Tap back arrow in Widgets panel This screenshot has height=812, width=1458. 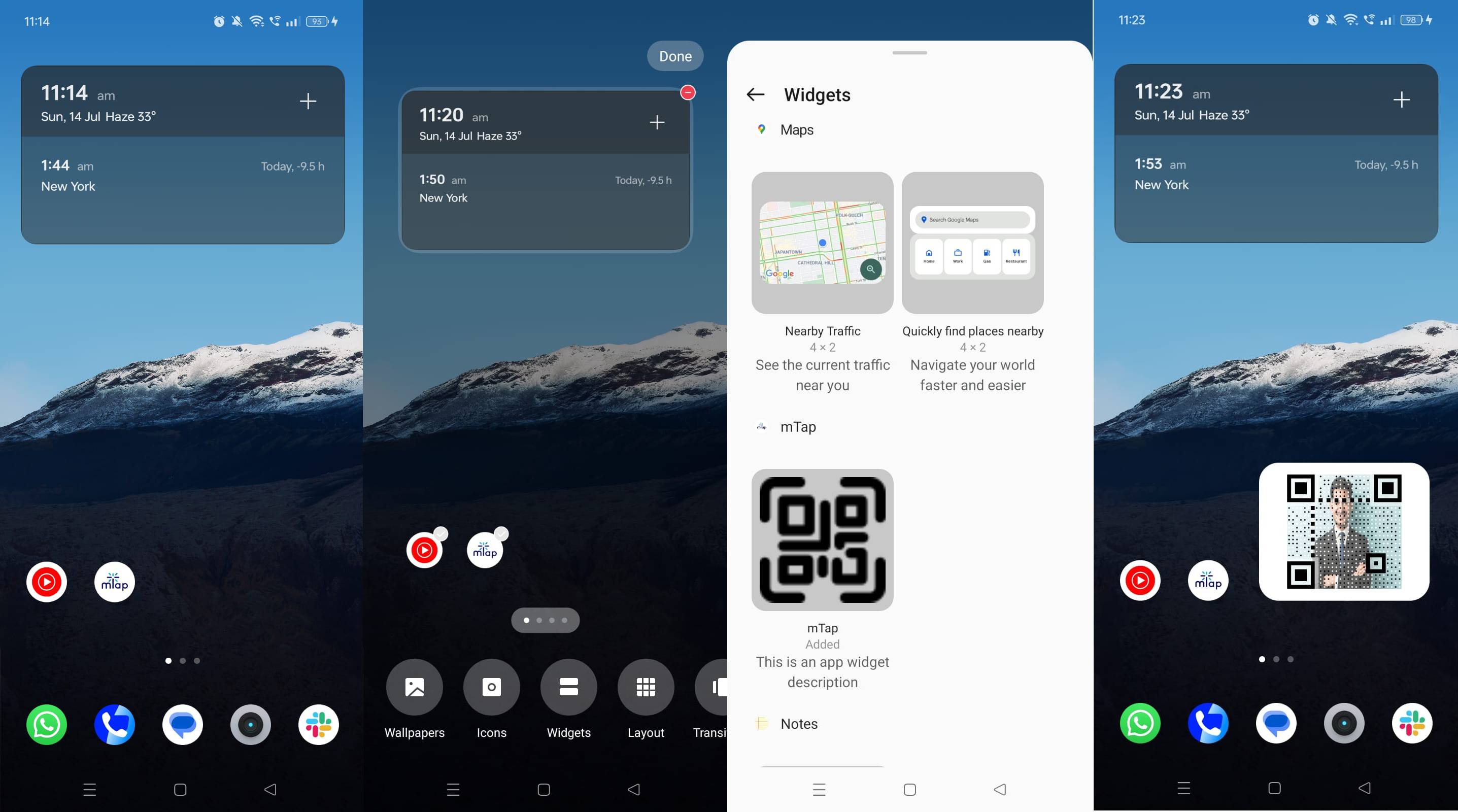[x=756, y=95]
